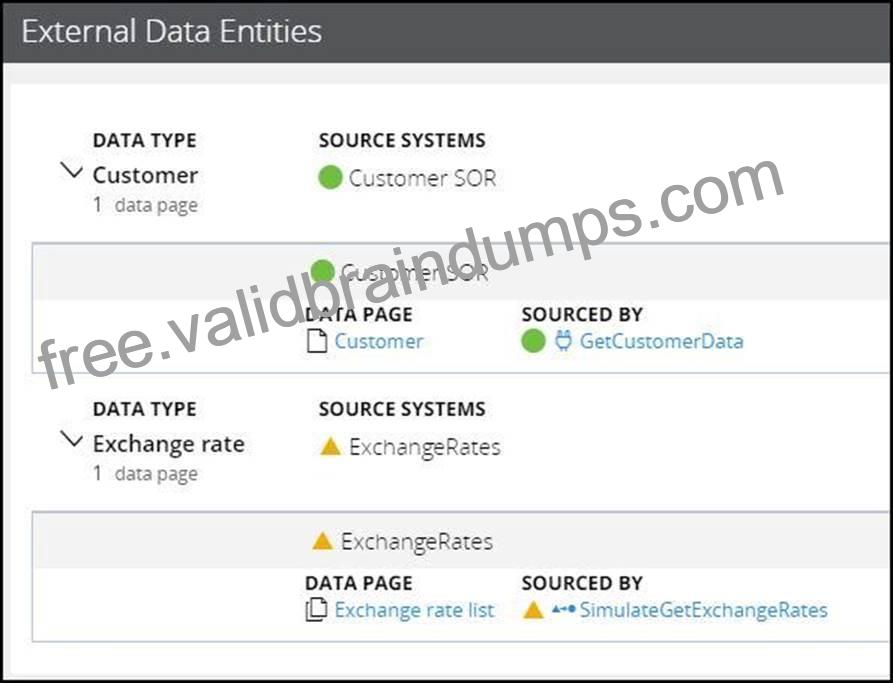Open the Exchange rate list data page
The width and height of the screenshot is (893, 683).
(x=414, y=610)
